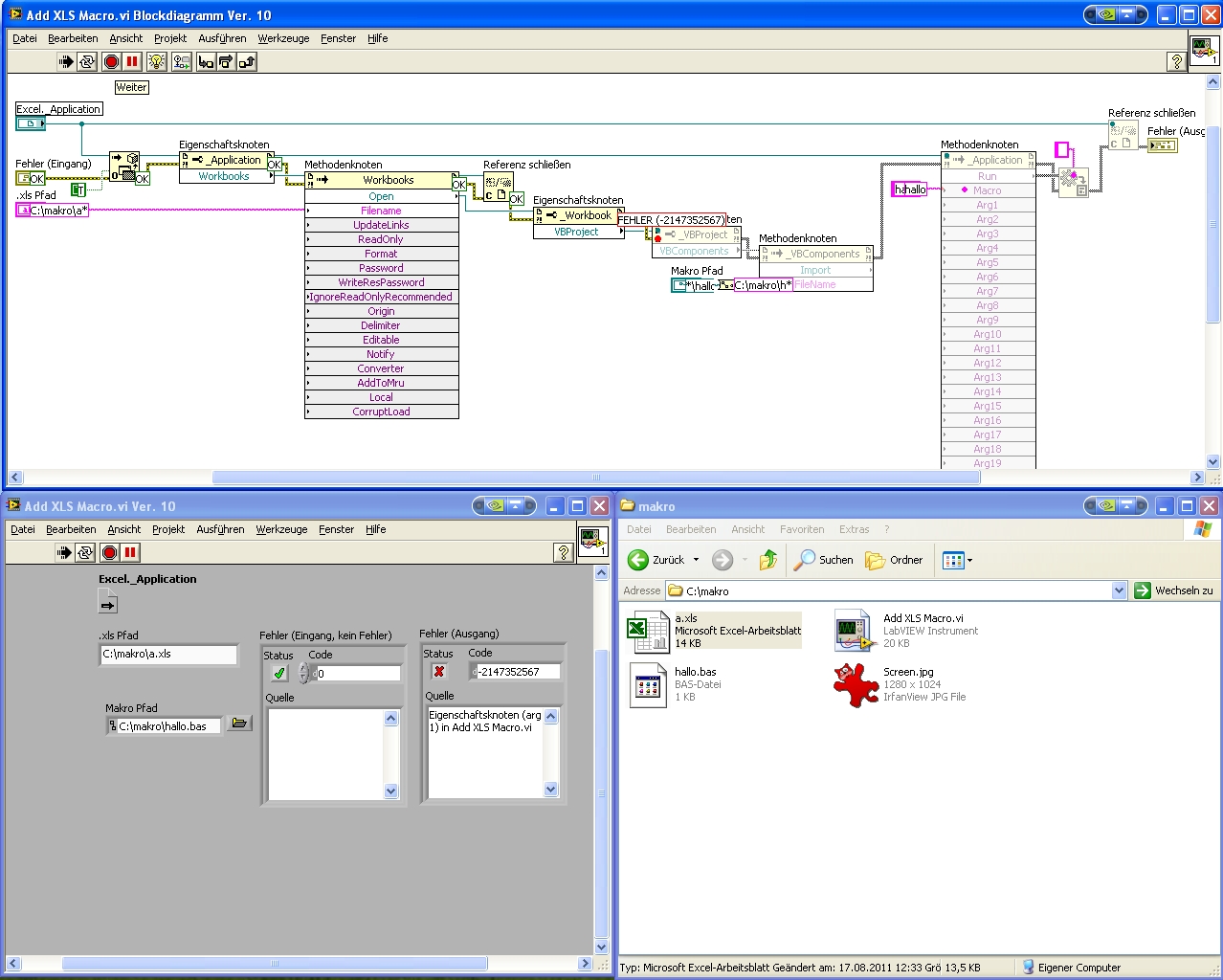The width and height of the screenshot is (1223, 980).
Task: Click Explorer Up folder icon
Action: (x=767, y=560)
